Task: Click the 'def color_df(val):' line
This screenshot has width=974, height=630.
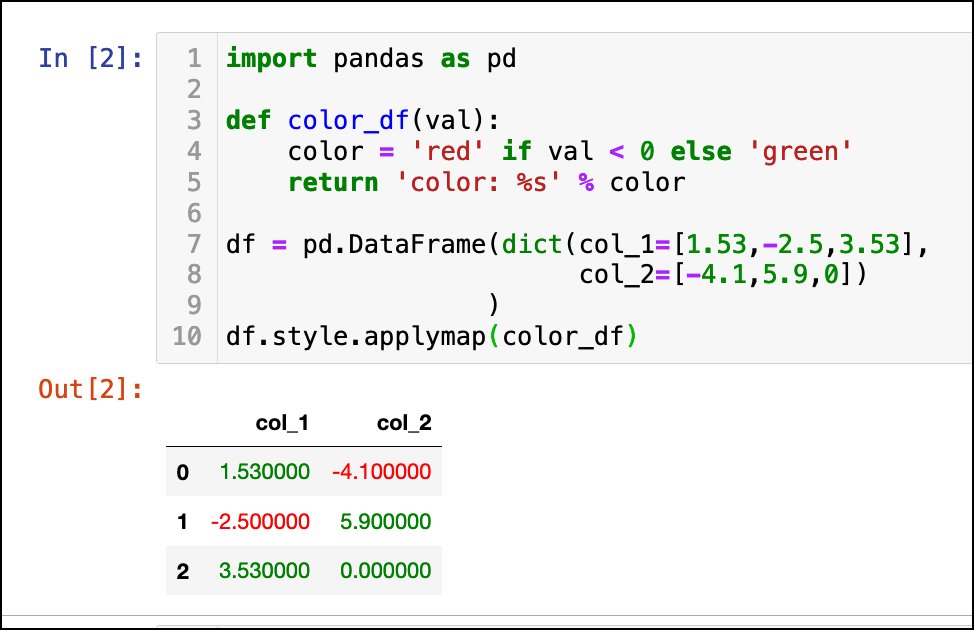Action: [x=362, y=121]
